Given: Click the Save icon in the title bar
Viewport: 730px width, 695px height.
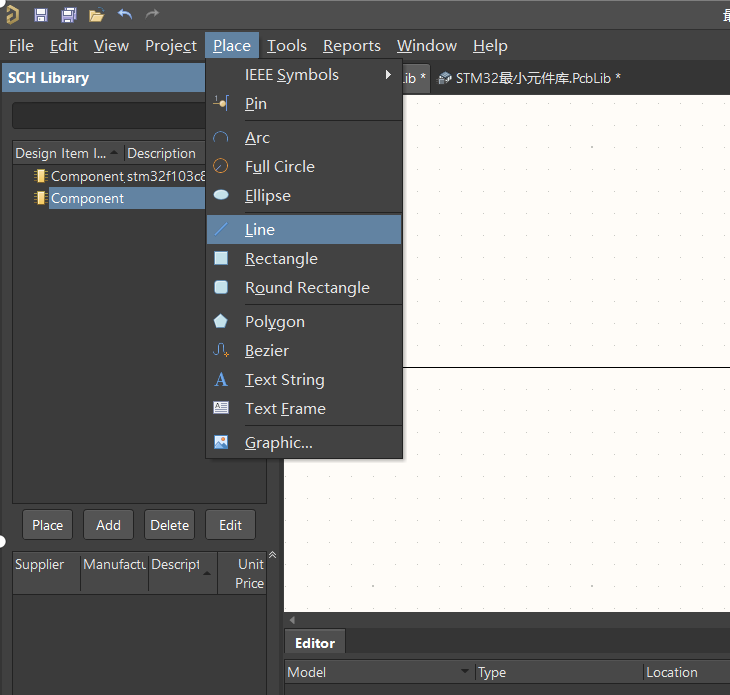Looking at the screenshot, I should [41, 15].
